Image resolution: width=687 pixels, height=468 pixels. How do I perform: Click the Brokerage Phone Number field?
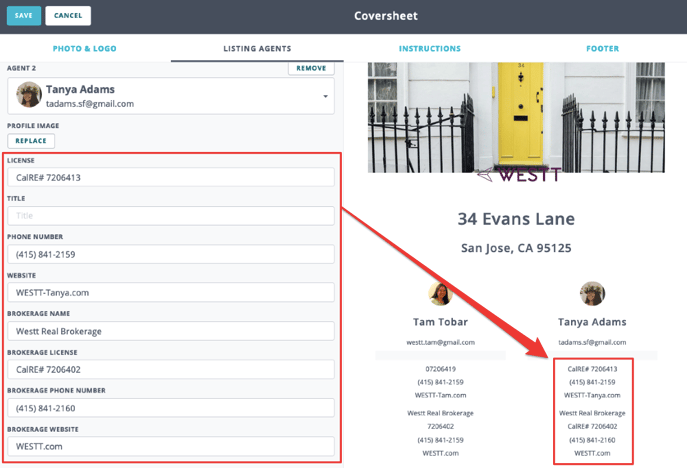click(x=170, y=408)
